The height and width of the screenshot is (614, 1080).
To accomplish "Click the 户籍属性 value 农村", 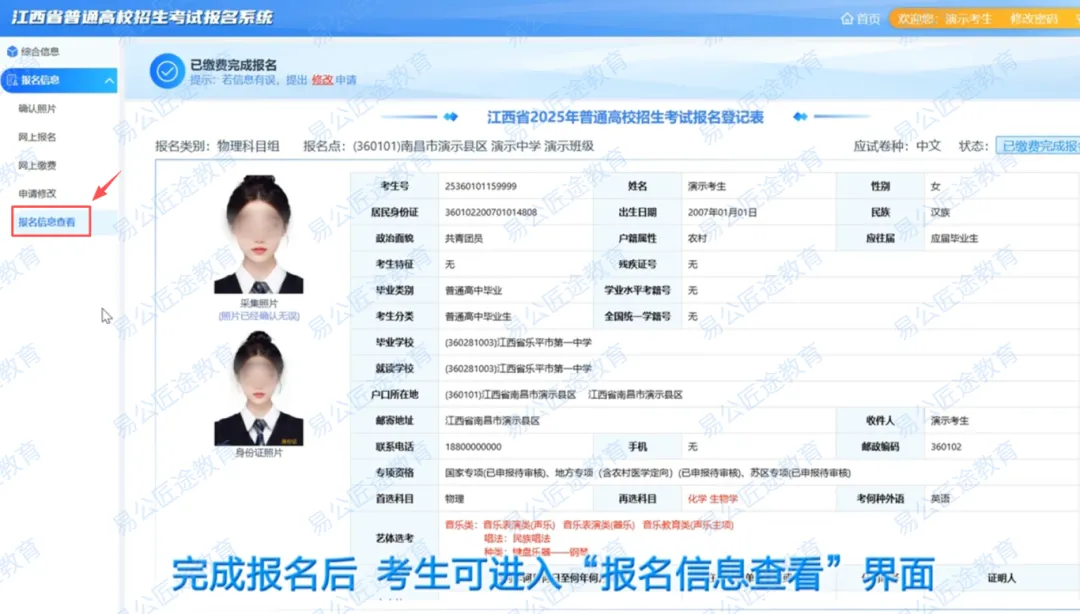I will [697, 238].
